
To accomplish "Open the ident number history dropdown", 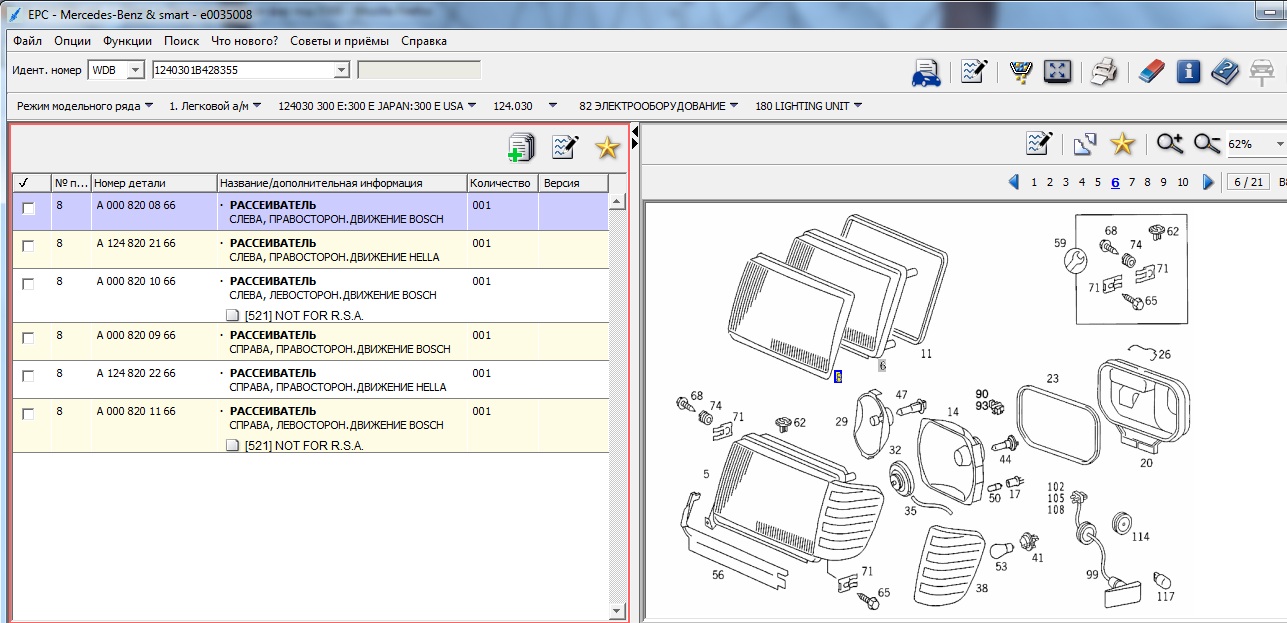I will (341, 70).
